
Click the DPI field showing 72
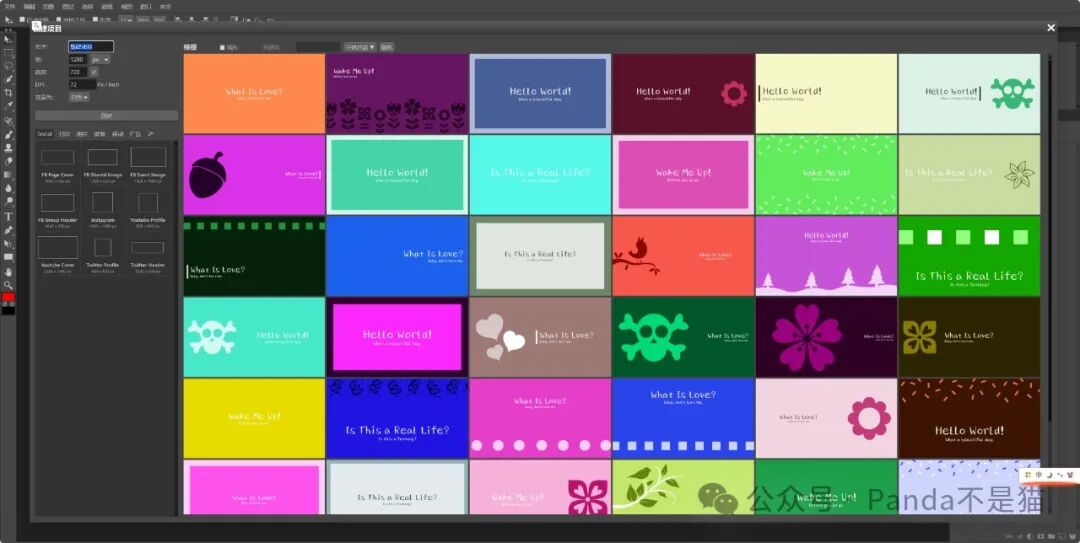(x=82, y=85)
